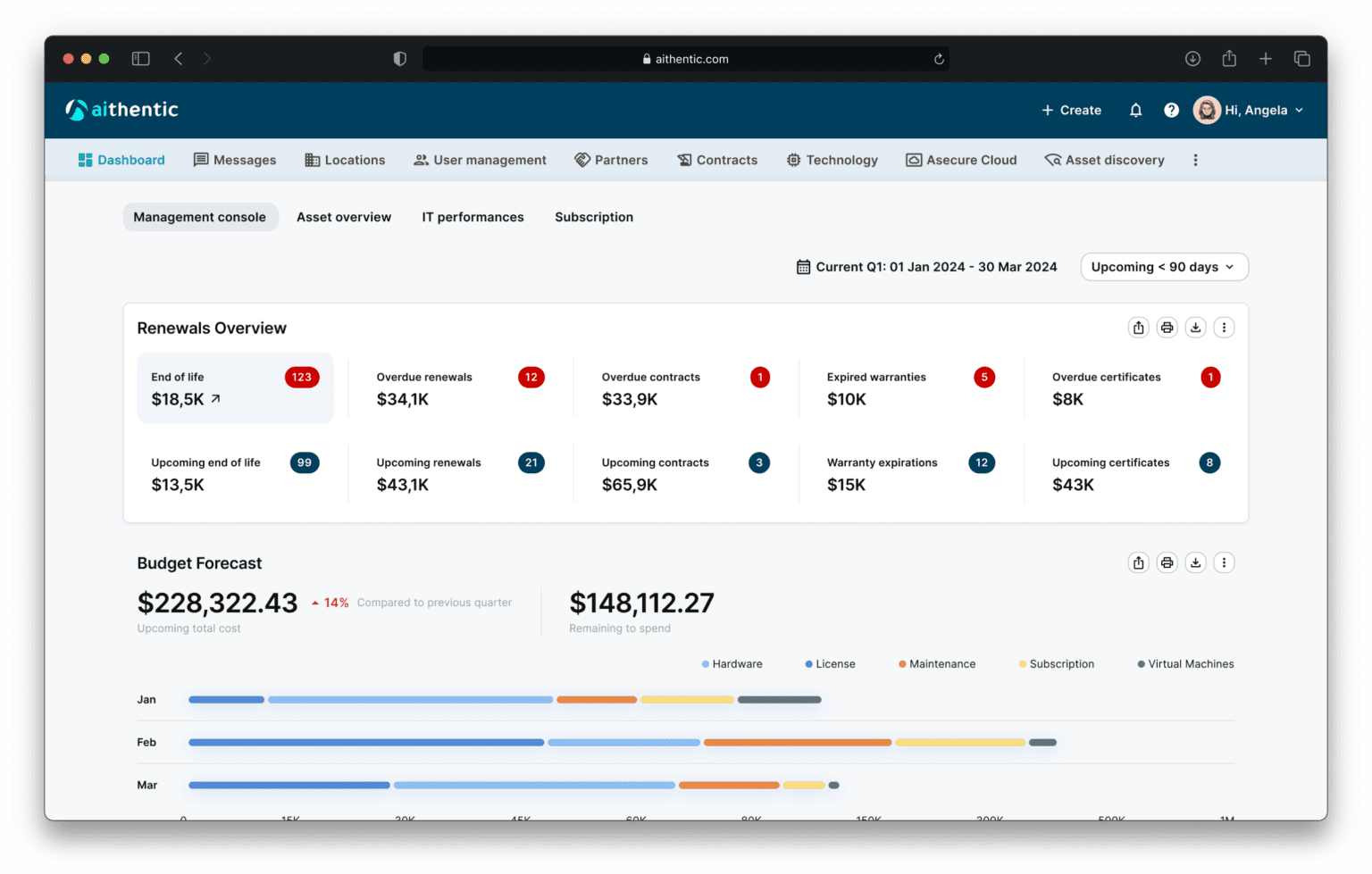Viewport: 1372px width, 874px height.
Task: Click the Upcoming certificates $43K value
Action: coord(1073,485)
